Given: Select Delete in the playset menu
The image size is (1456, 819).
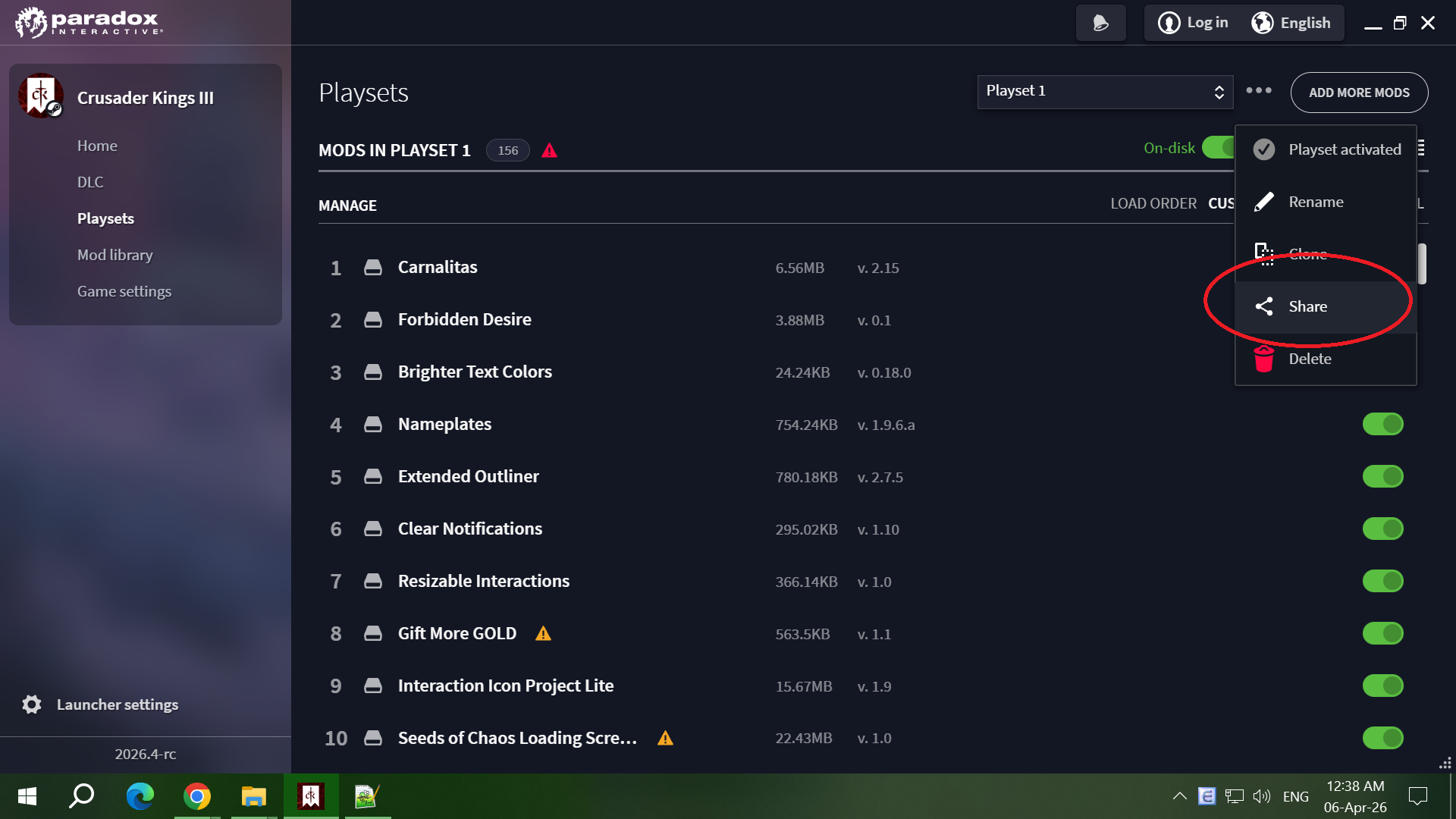Looking at the screenshot, I should click(x=1326, y=359).
